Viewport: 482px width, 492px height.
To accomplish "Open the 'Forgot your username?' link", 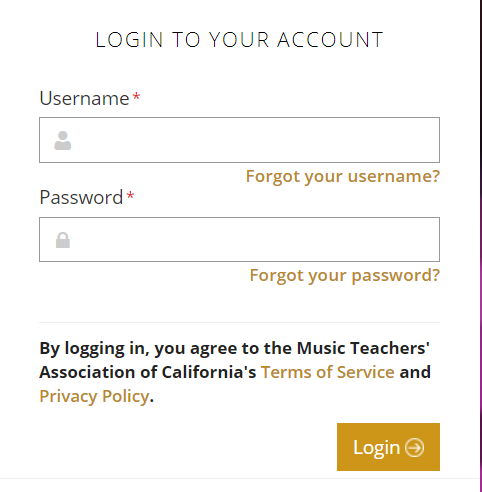I will [x=343, y=176].
